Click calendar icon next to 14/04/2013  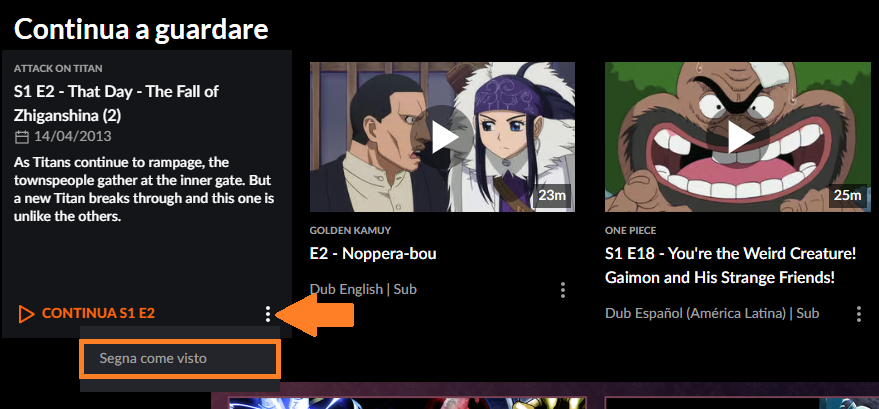[x=21, y=137]
